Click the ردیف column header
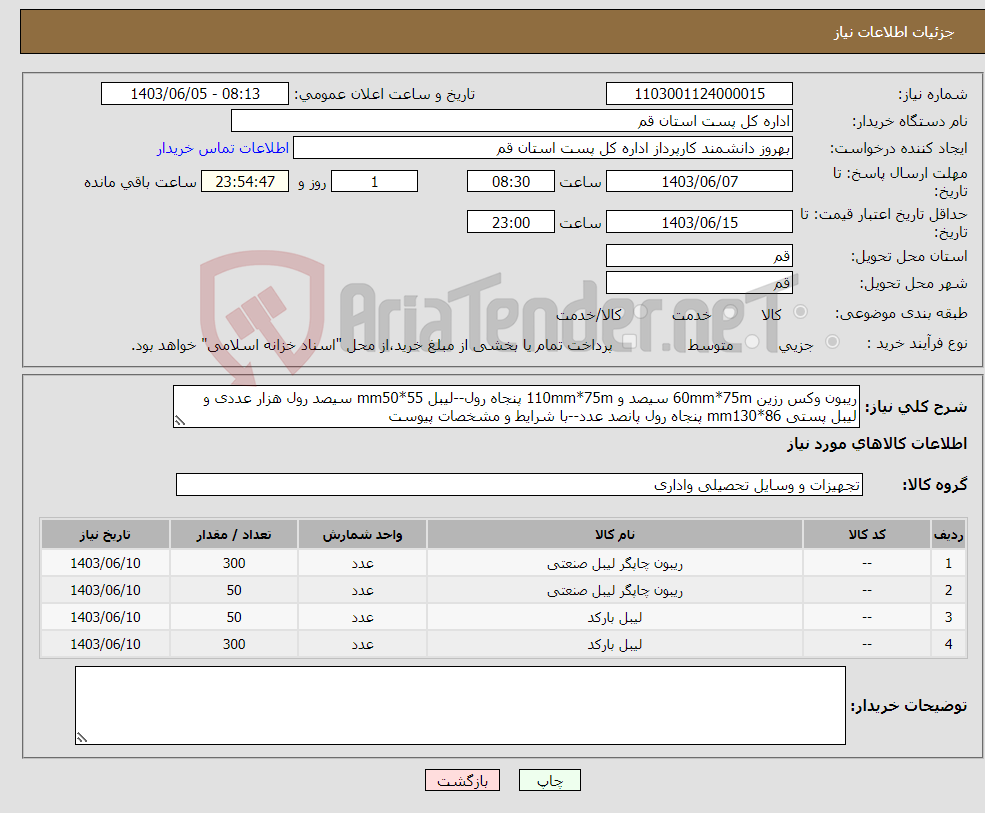Viewport: 985px width, 813px height. pyautogui.click(x=948, y=535)
